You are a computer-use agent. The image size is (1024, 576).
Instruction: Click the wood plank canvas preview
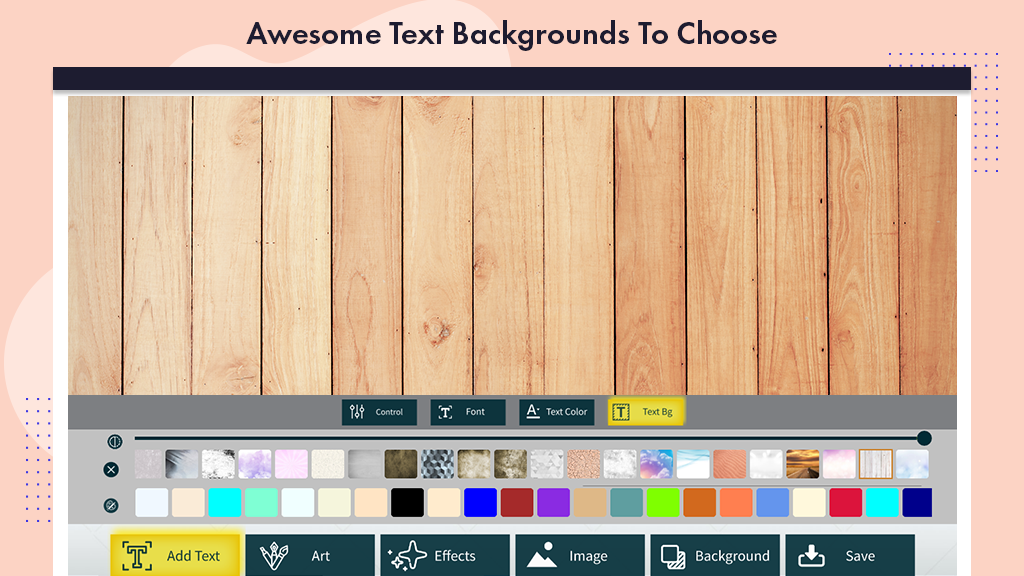pyautogui.click(x=512, y=246)
